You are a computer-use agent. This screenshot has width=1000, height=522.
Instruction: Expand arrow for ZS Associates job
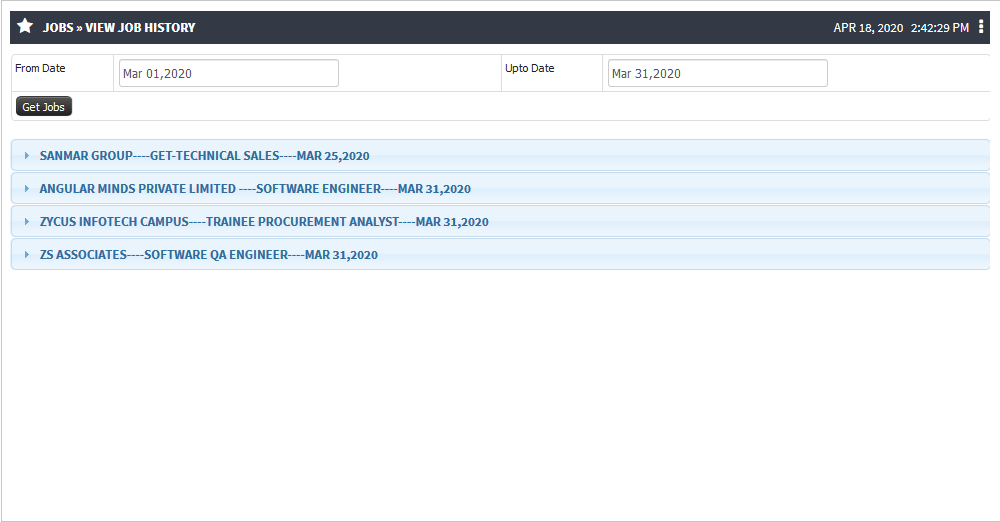pos(27,255)
